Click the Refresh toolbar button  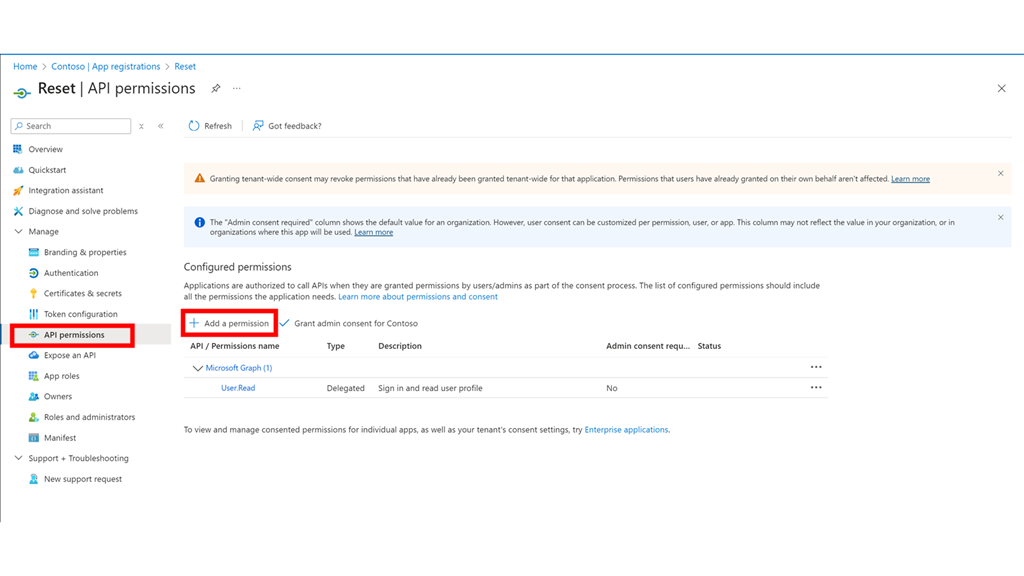(x=210, y=126)
